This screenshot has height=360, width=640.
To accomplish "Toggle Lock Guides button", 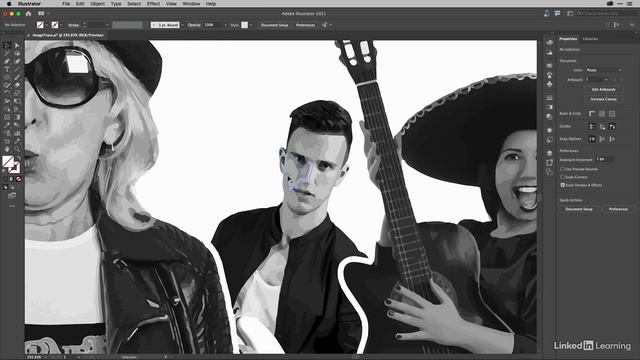I will [602, 127].
